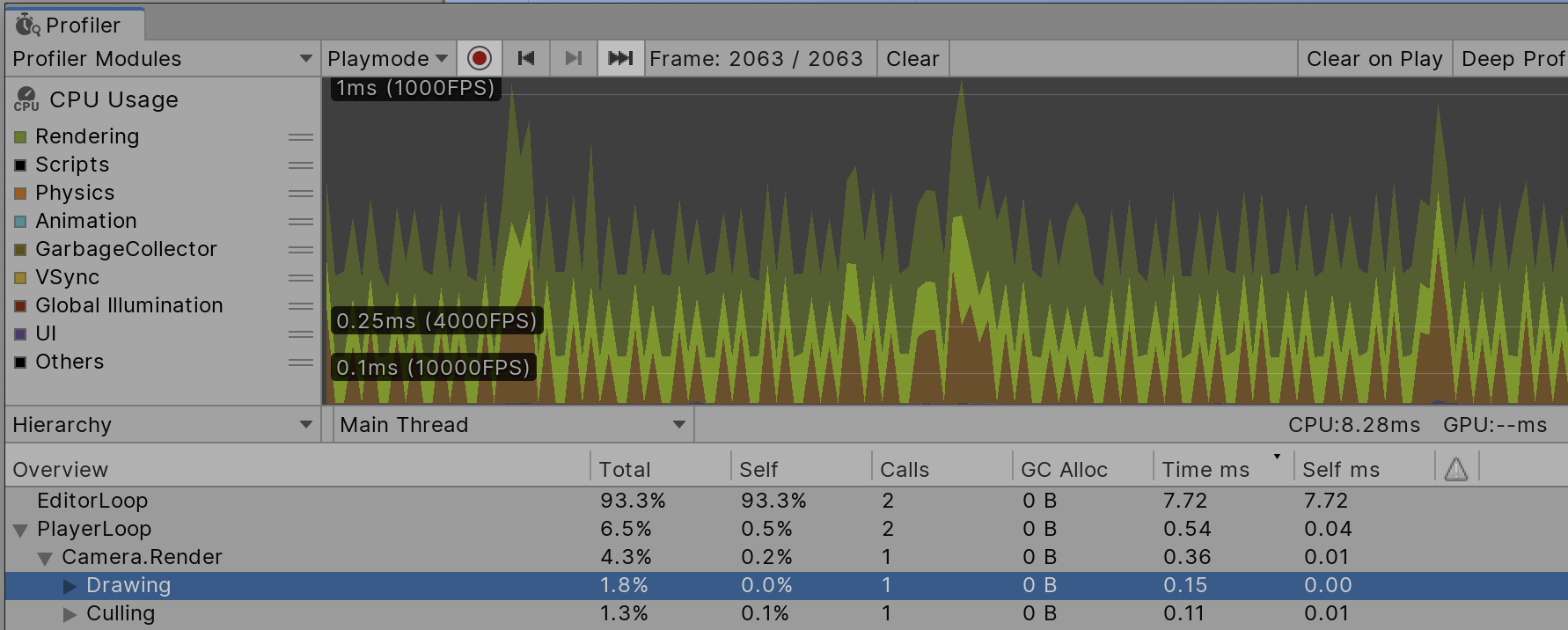The image size is (1568, 630).
Task: Toggle the Rendering category color box
Action: pyautogui.click(x=20, y=137)
